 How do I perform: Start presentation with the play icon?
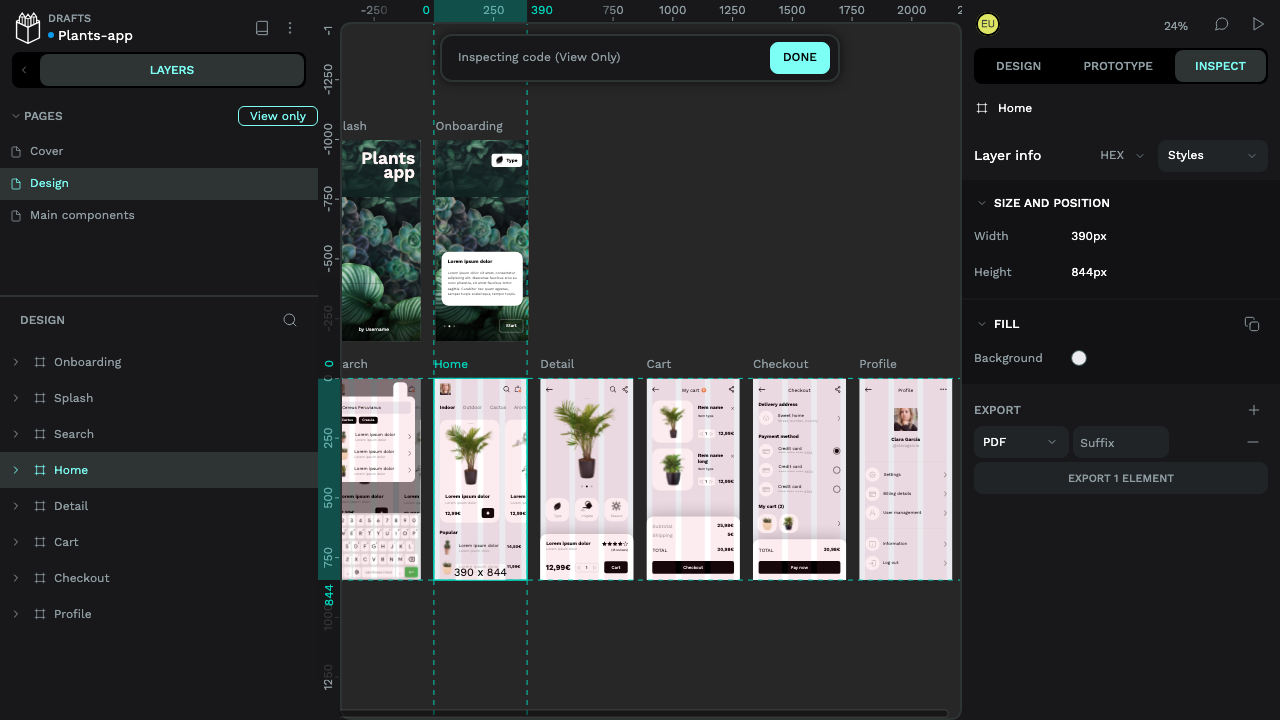click(x=1258, y=24)
